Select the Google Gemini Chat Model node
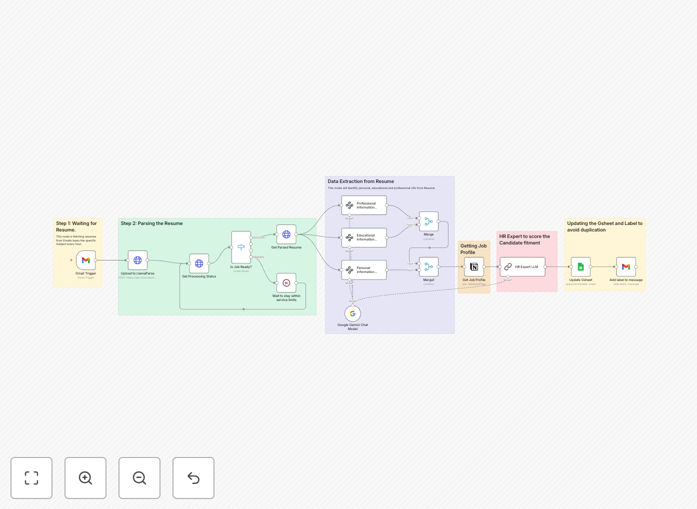This screenshot has width=697, height=509. [x=353, y=313]
